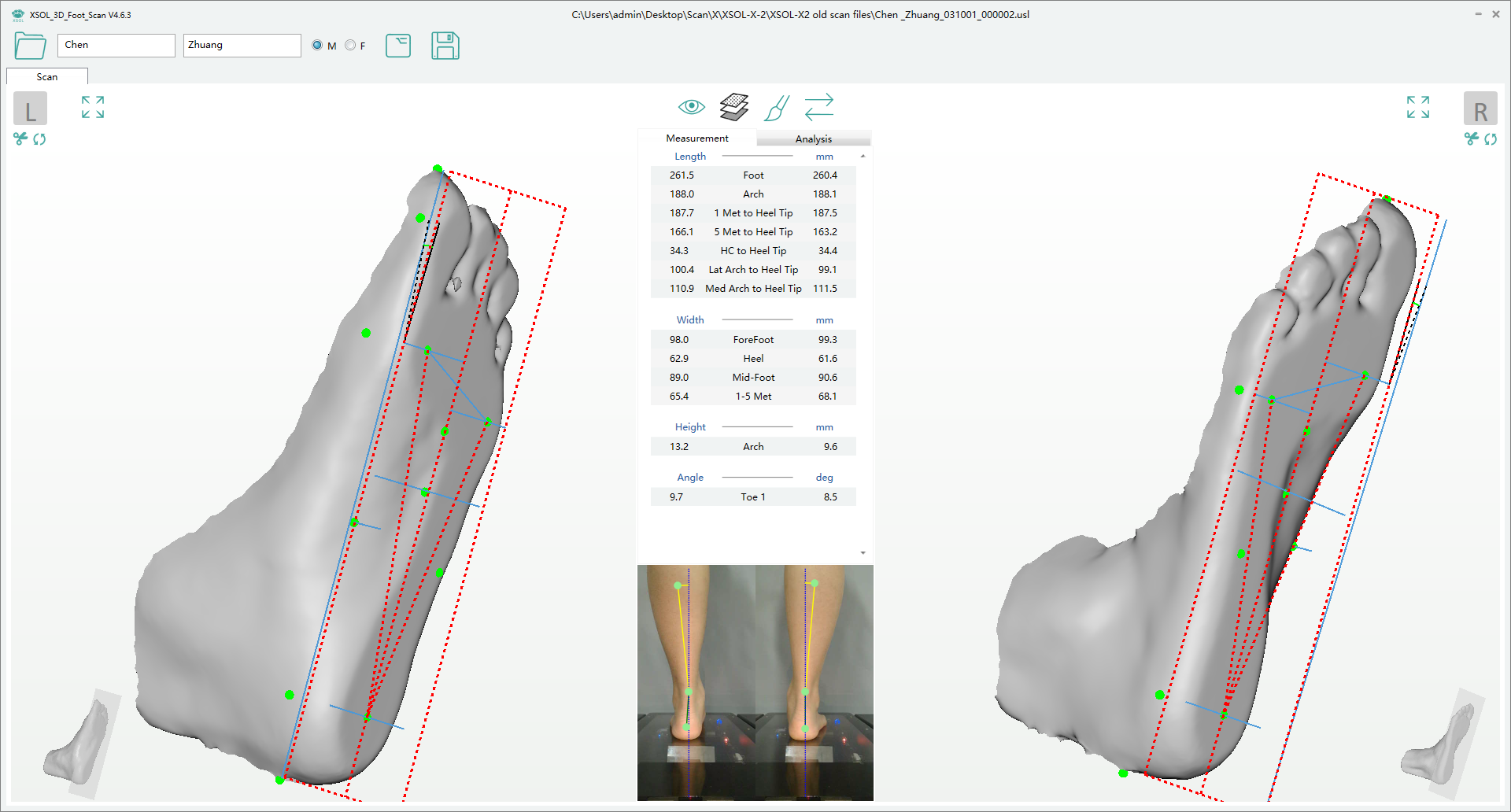
Task: Click the Chen name input field
Action: coord(116,46)
